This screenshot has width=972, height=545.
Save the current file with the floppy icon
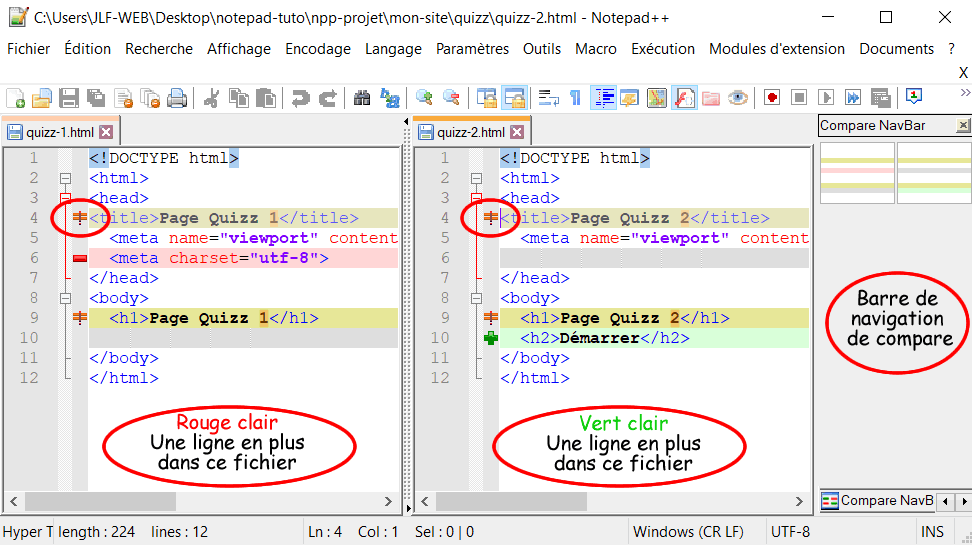pyautogui.click(x=69, y=98)
